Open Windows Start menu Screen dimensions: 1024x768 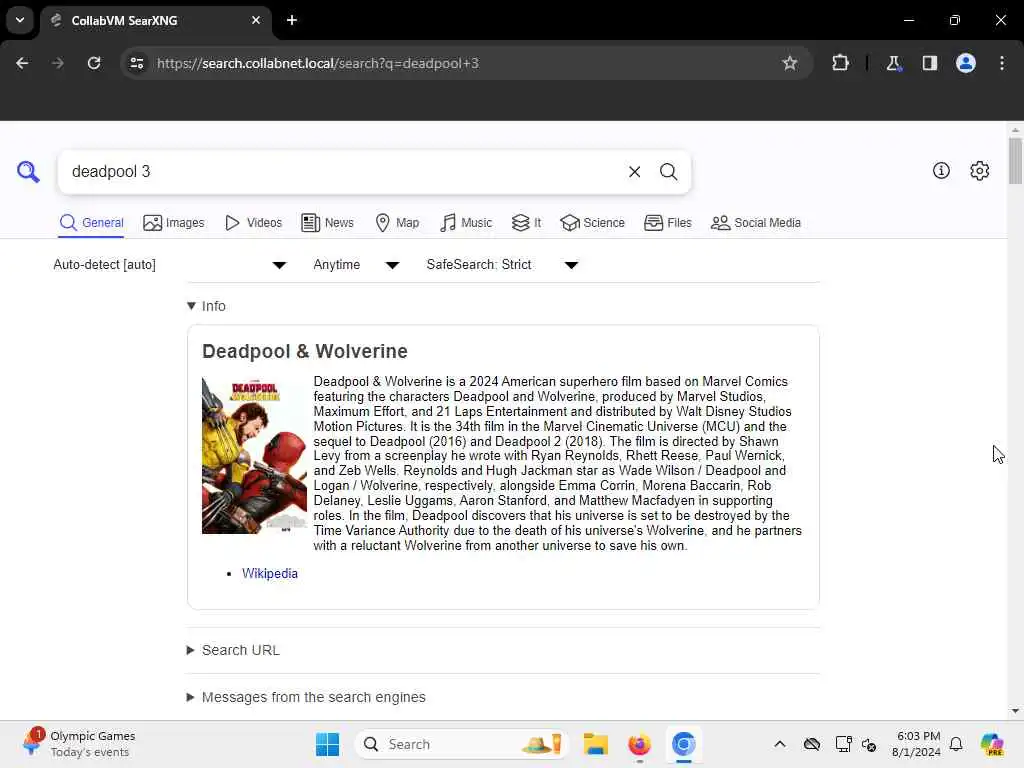tap(327, 744)
